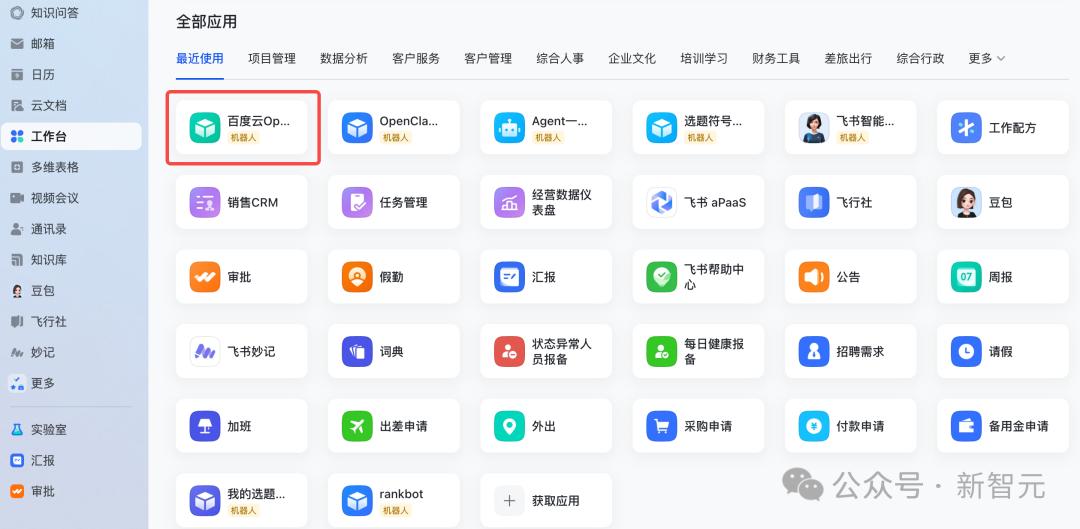Image resolution: width=1080 pixels, height=529 pixels.
Task: Select the 综合行政 tab
Action: [x=920, y=59]
